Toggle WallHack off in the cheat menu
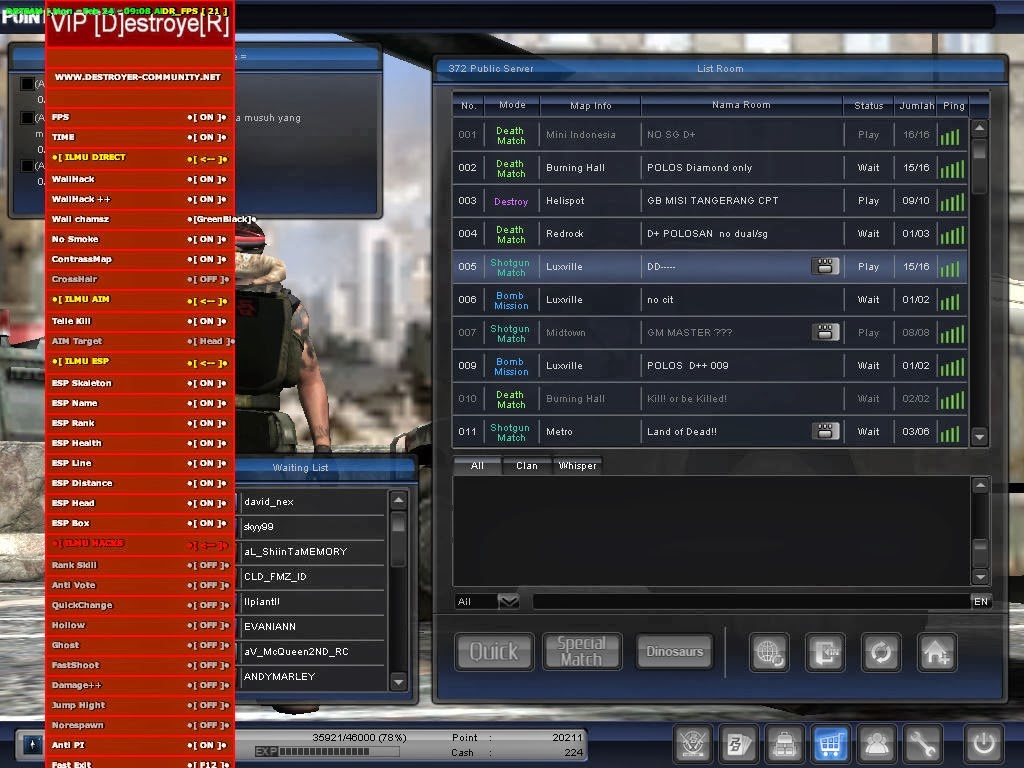 click(x=139, y=177)
